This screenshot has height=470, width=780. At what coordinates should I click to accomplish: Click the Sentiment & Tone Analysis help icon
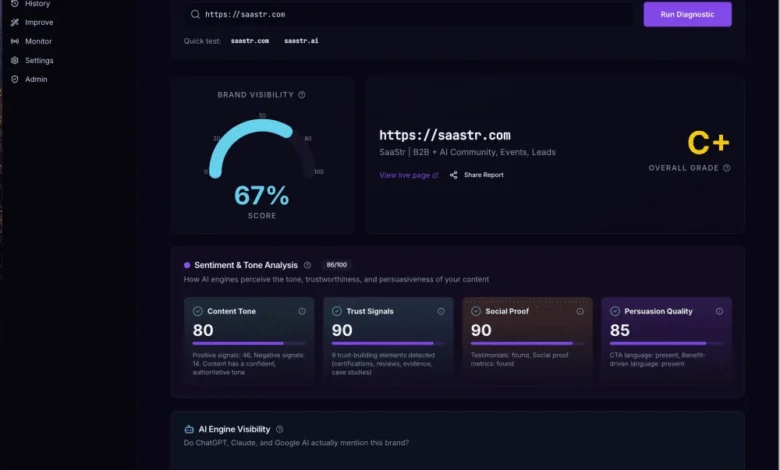pyautogui.click(x=307, y=265)
